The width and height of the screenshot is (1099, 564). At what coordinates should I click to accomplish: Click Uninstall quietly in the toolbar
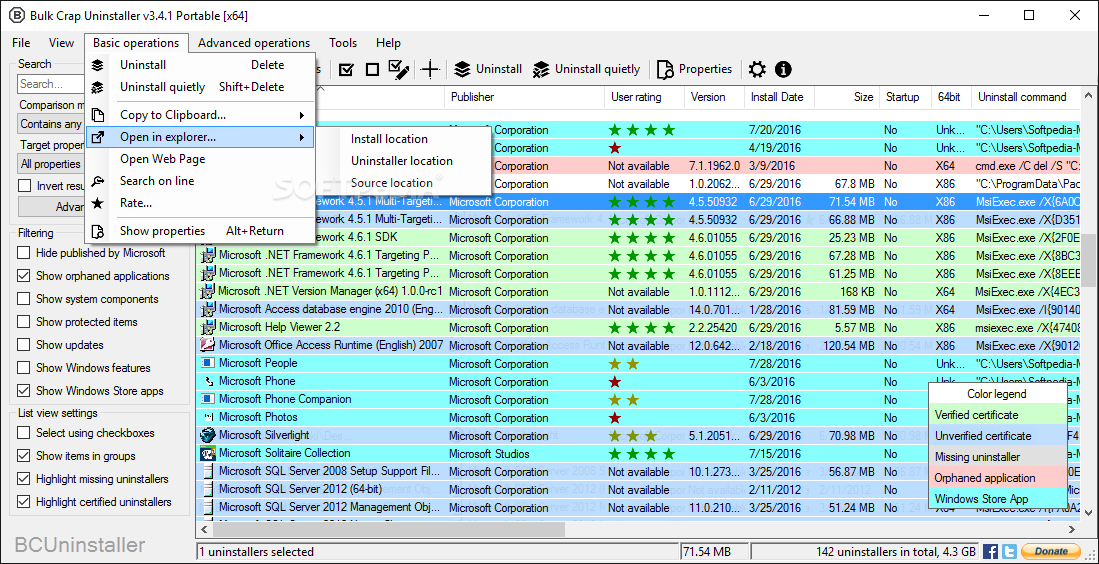587,69
